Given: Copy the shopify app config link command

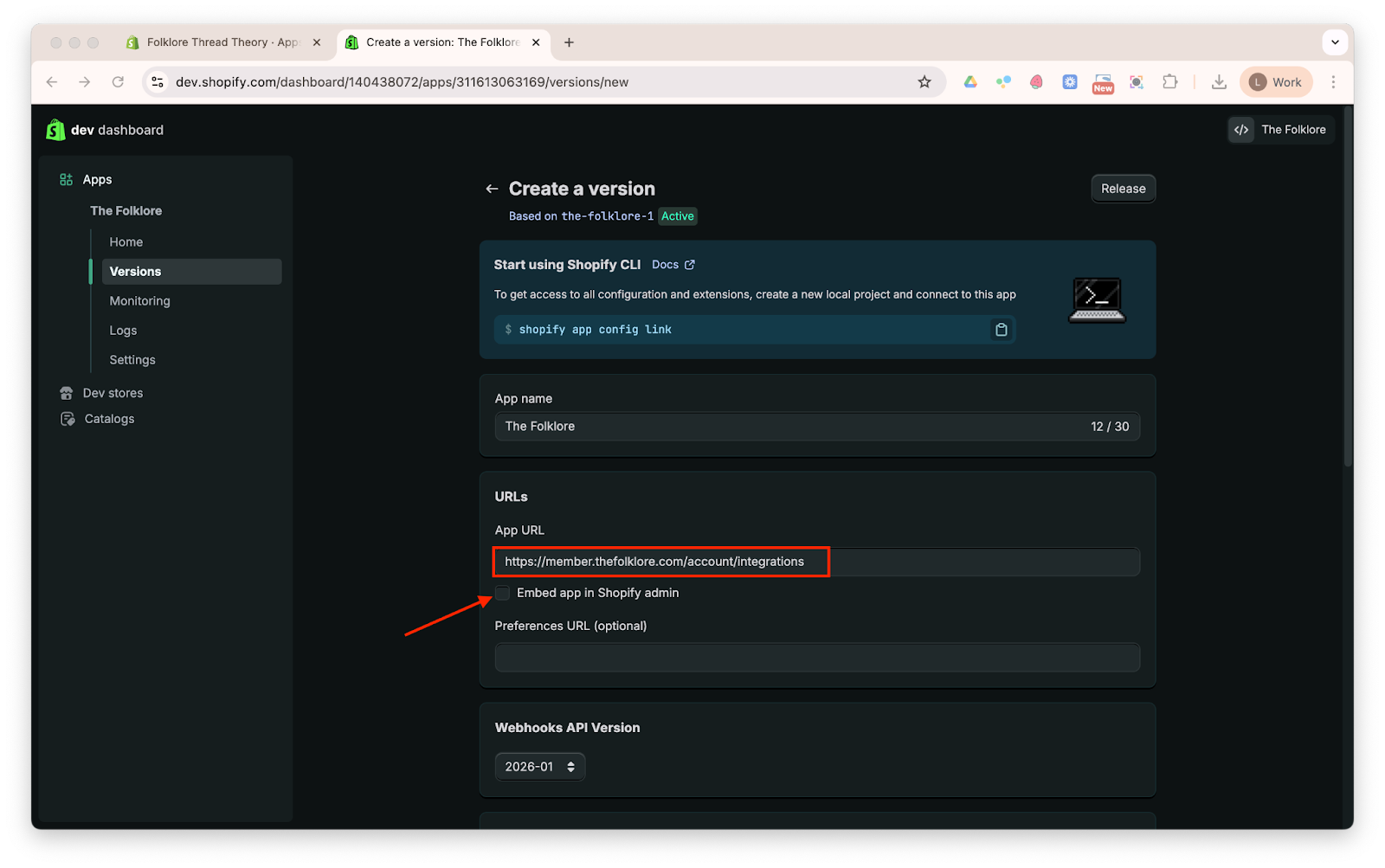Looking at the screenshot, I should pyautogui.click(x=1001, y=330).
